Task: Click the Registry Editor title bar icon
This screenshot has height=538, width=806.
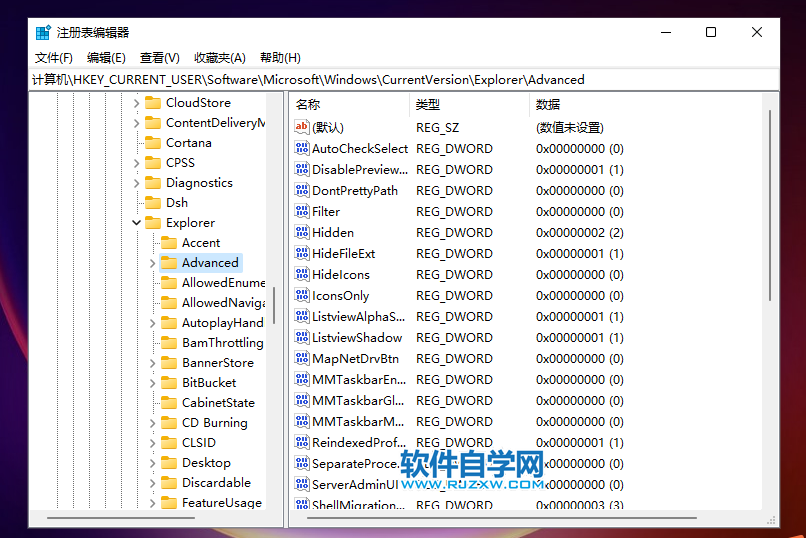Action: pyautogui.click(x=43, y=33)
